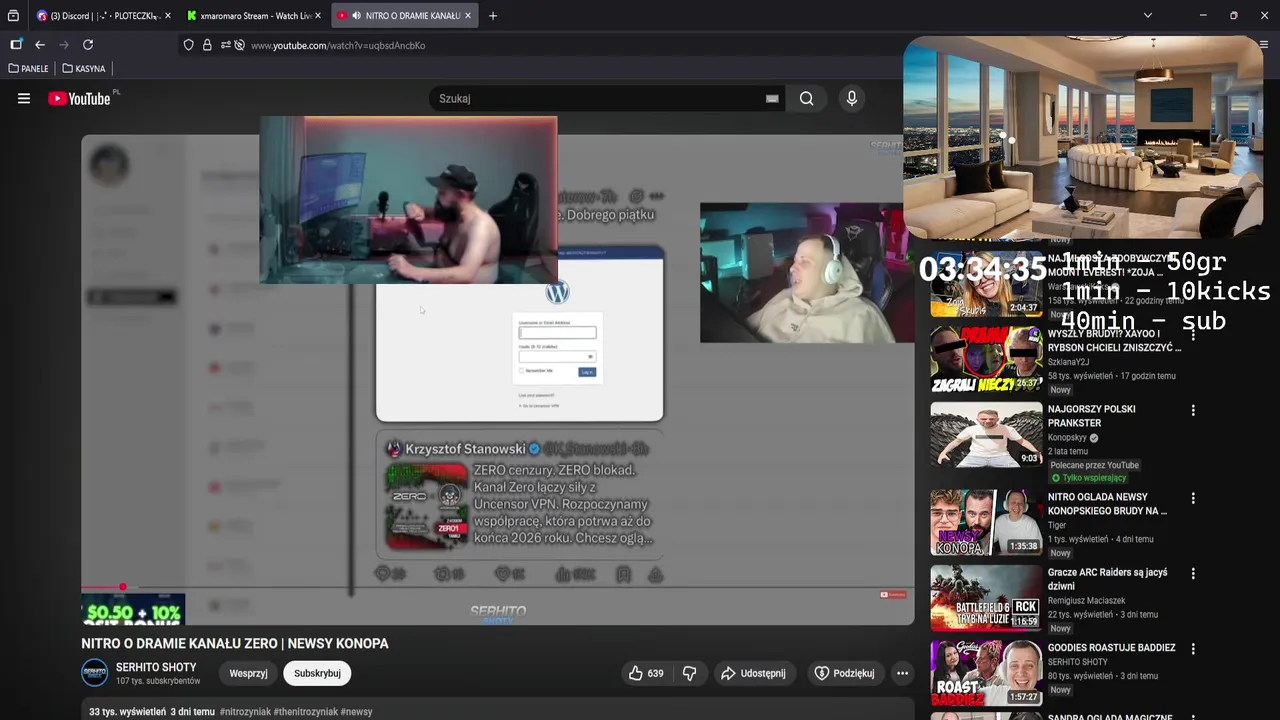Screen dimensions: 1280x720
Task: Click the magnifier search button
Action: (x=806, y=98)
